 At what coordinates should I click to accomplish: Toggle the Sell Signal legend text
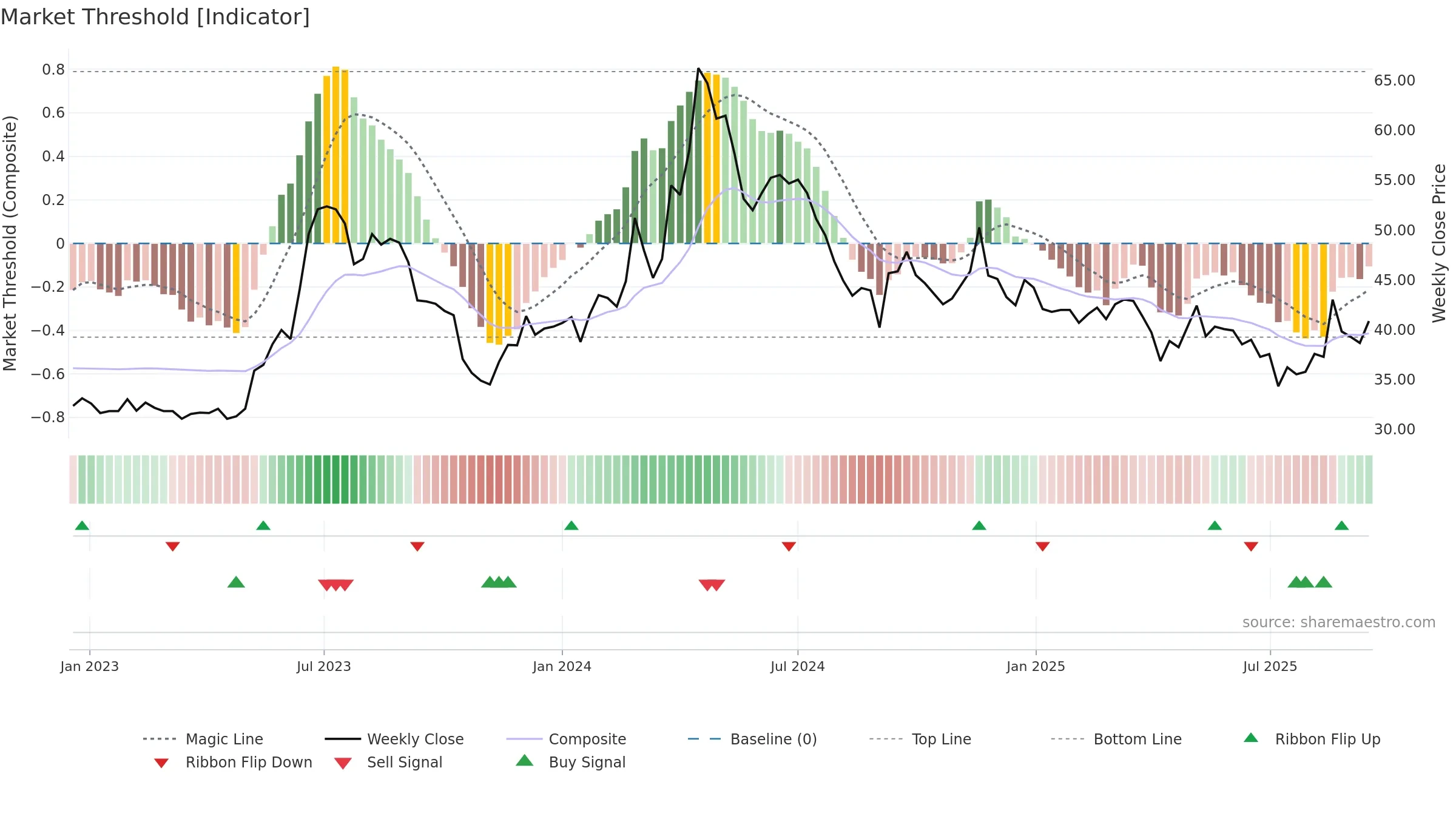tap(405, 763)
